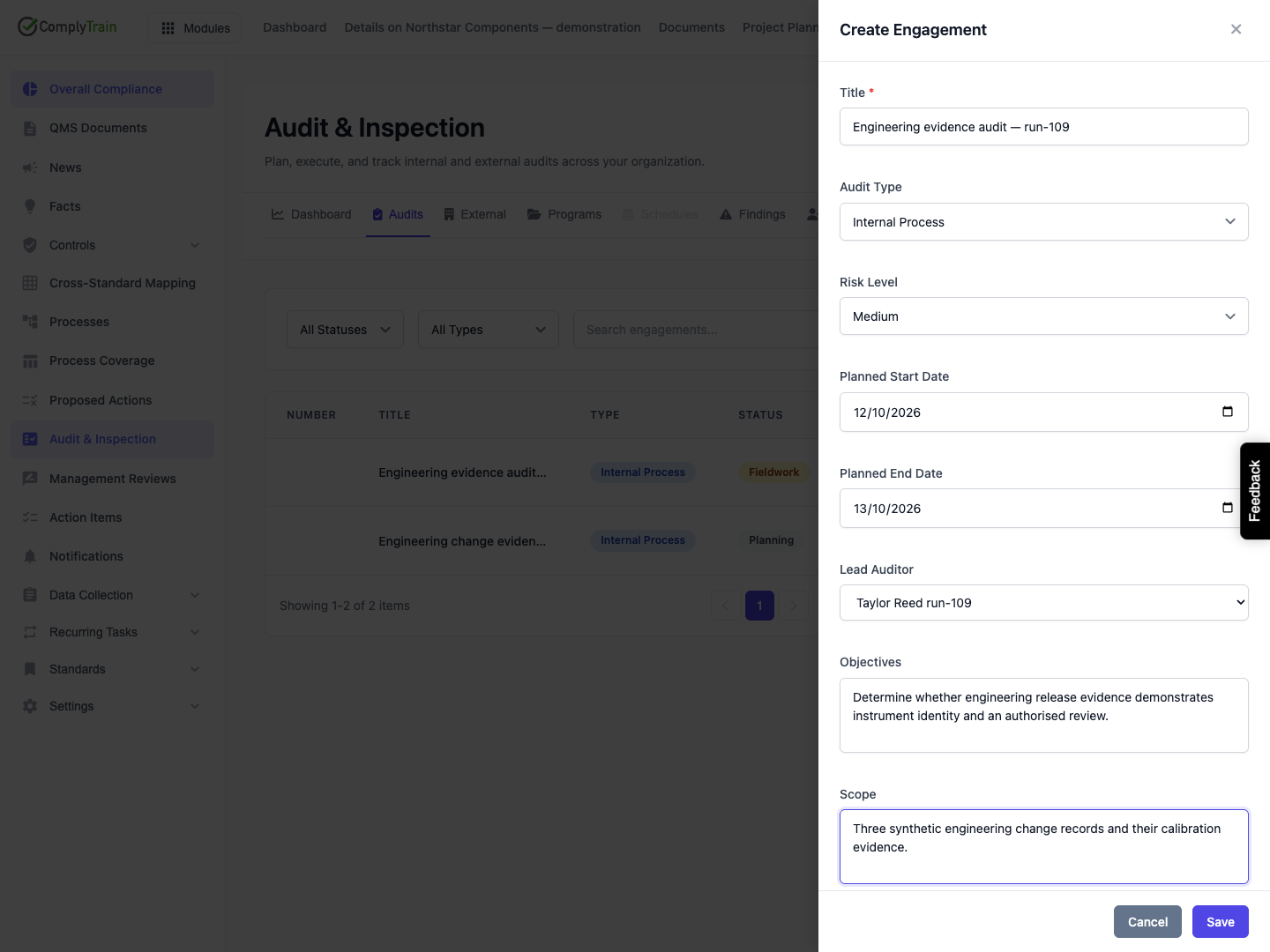The height and width of the screenshot is (952, 1270).
Task: Click the Planned End Date field
Action: click(1043, 508)
